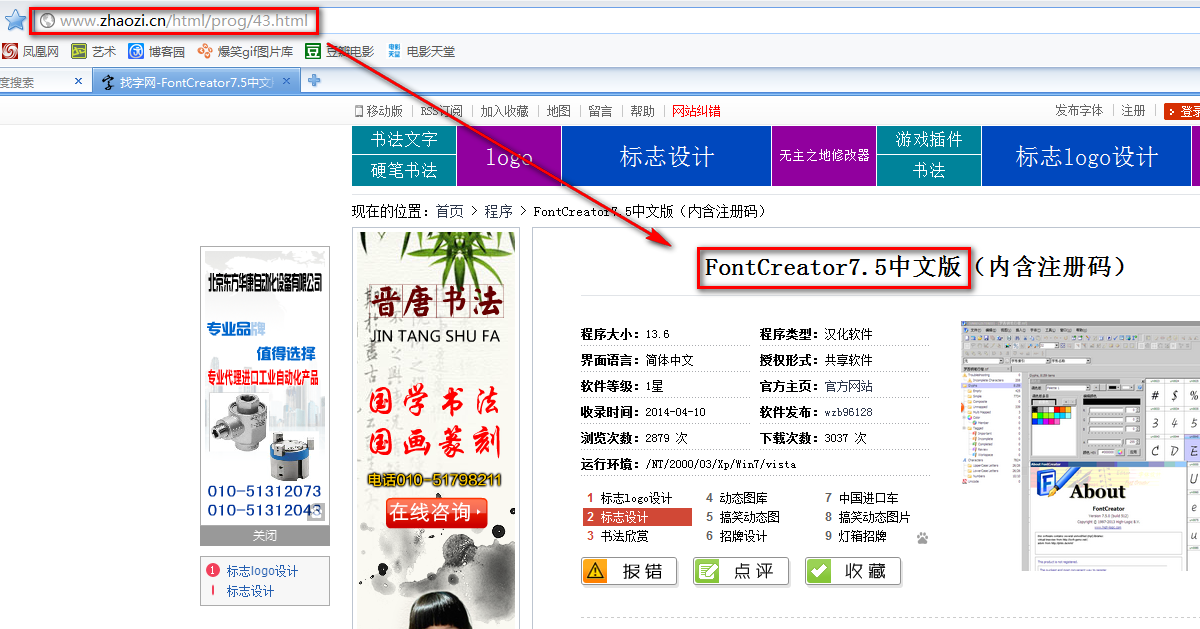Click 标志设计 link in left sidebar box
Screen dimensions: 1200x629
[x=250, y=591]
